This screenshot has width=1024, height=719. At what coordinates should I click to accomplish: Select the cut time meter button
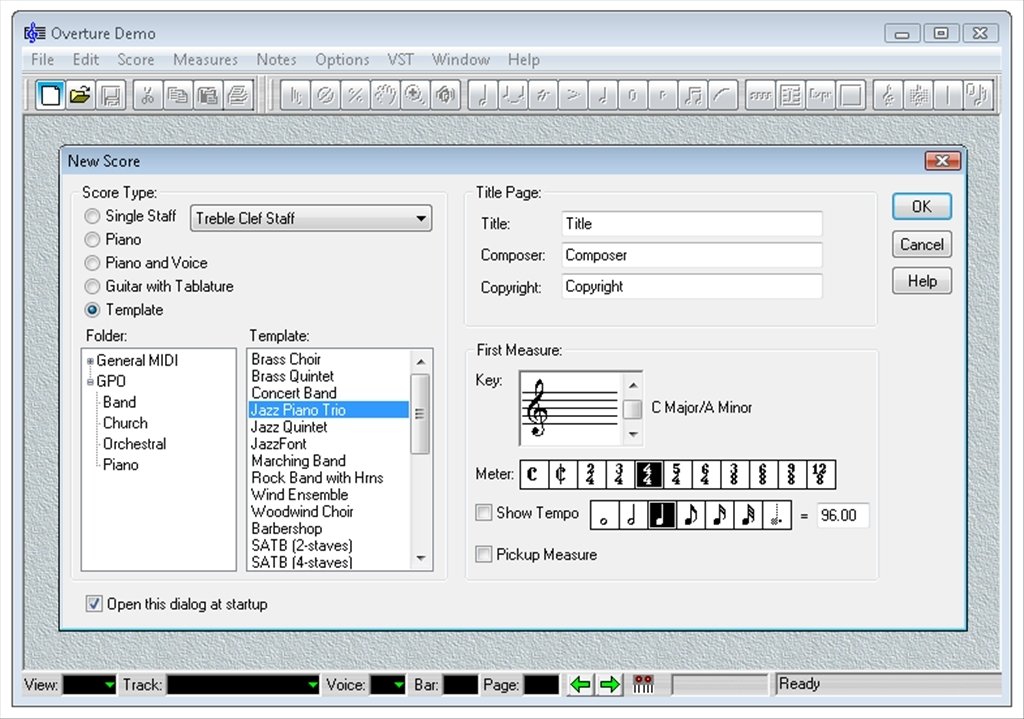[562, 474]
